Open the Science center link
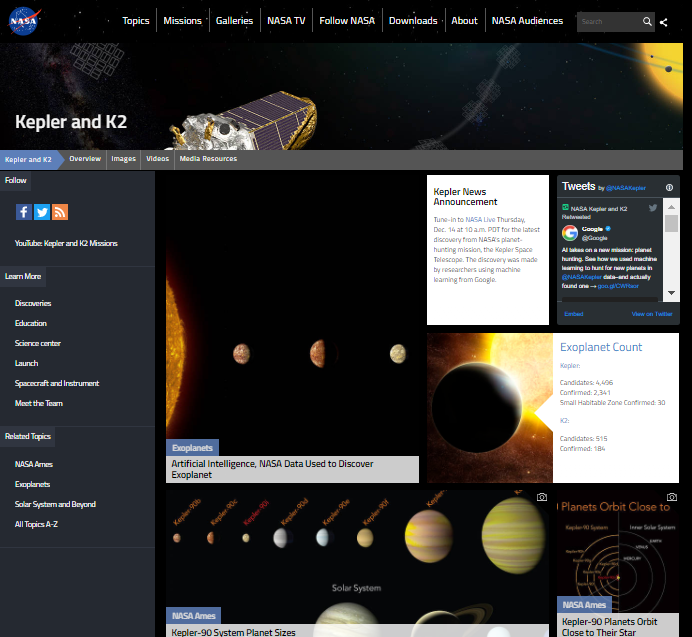The image size is (692, 637). 38,343
